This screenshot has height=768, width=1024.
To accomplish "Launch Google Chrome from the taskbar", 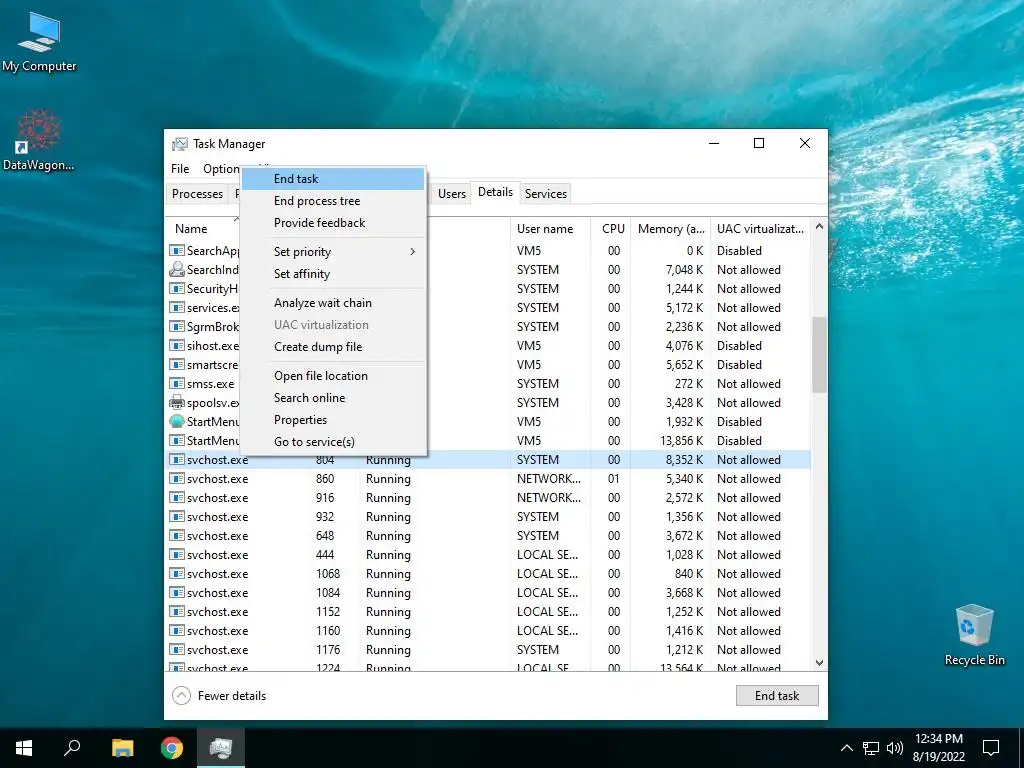I will coord(172,748).
